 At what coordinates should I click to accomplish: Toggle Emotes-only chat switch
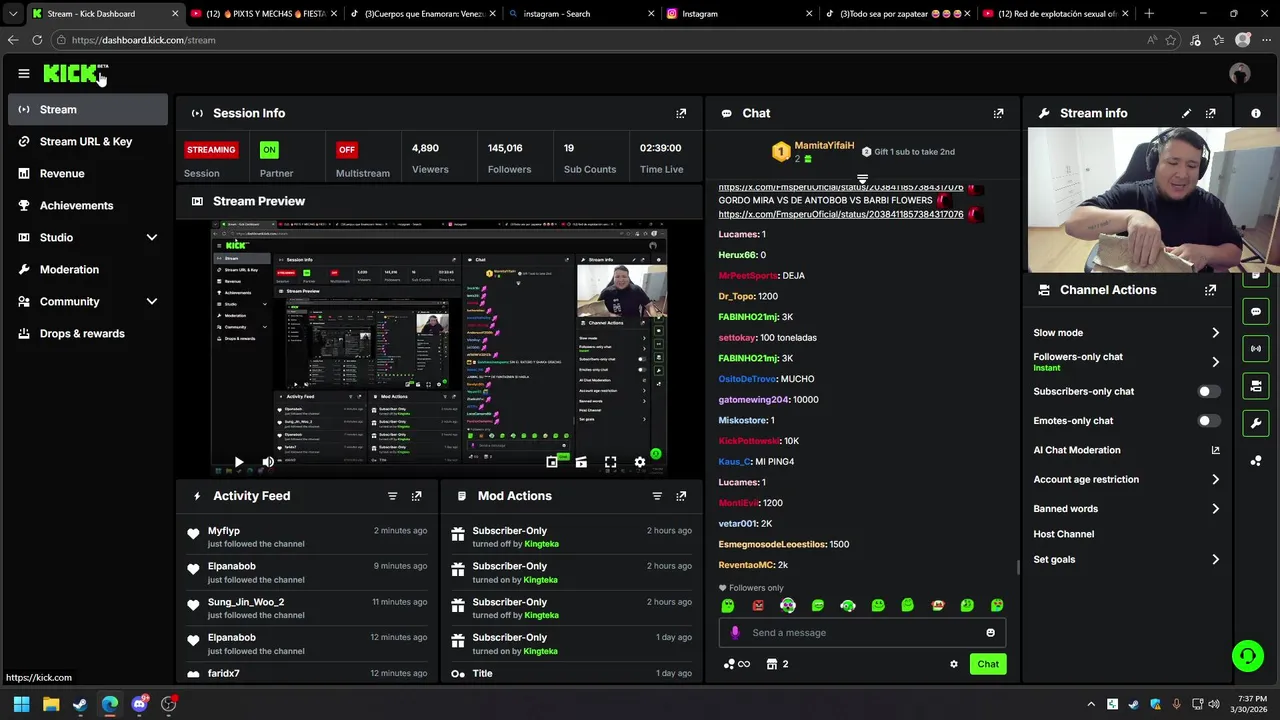[x=1209, y=421]
